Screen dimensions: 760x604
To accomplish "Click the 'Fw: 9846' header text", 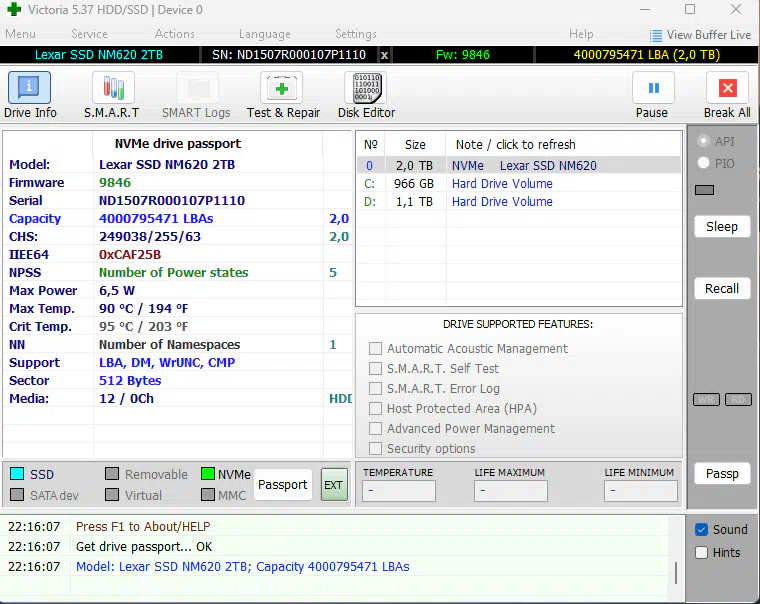I will [x=463, y=55].
